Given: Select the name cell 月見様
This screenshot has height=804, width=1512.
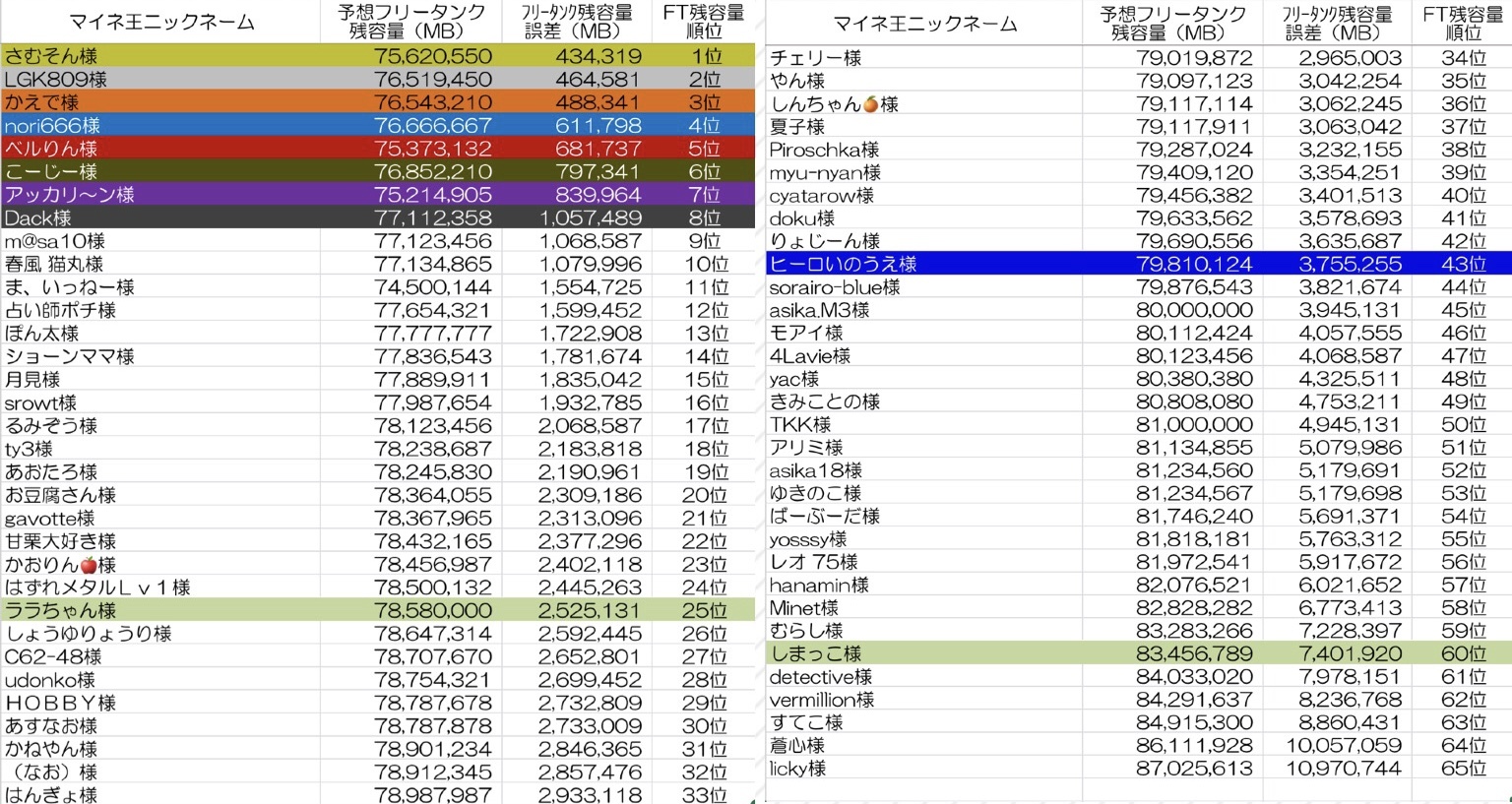Looking at the screenshot, I should point(32,379).
